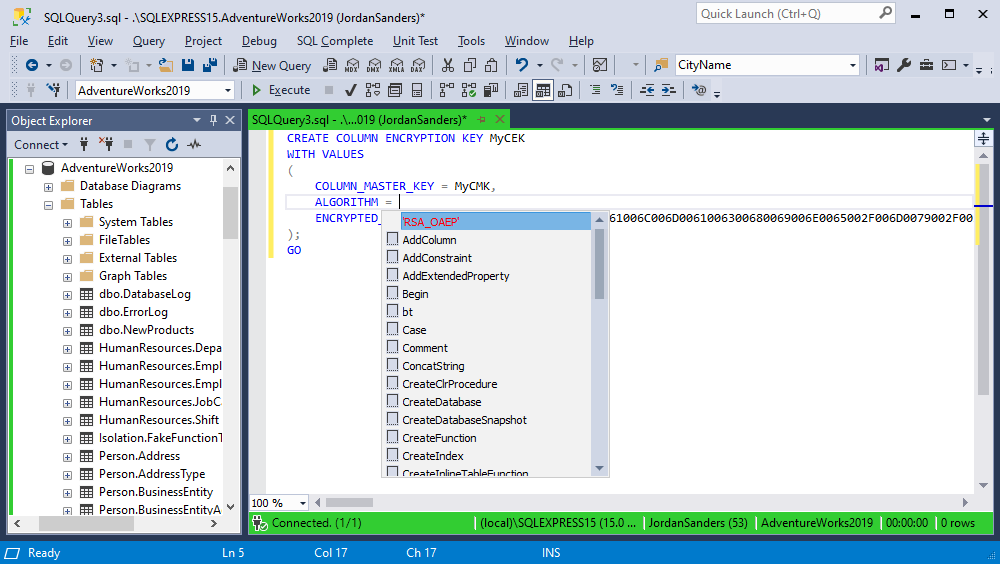The height and width of the screenshot is (564, 1000).
Task: Expand the System Tables node
Action: pos(67,223)
